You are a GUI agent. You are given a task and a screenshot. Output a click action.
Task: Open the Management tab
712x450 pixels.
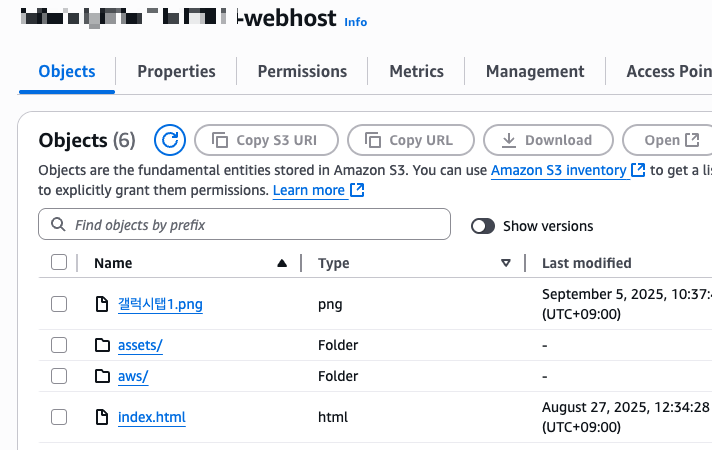pos(535,71)
